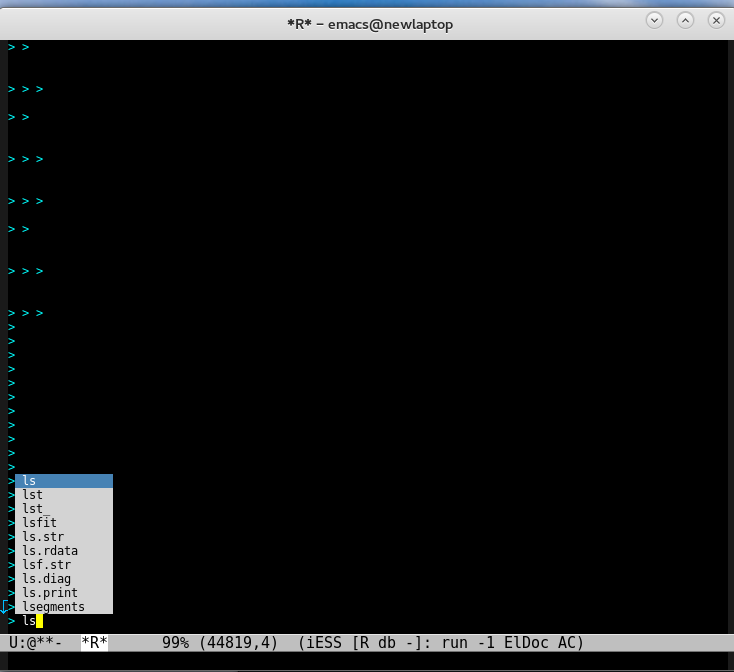This screenshot has width=734, height=672.
Task: Choose 'ls.str' completion candidate
Action: (x=64, y=537)
